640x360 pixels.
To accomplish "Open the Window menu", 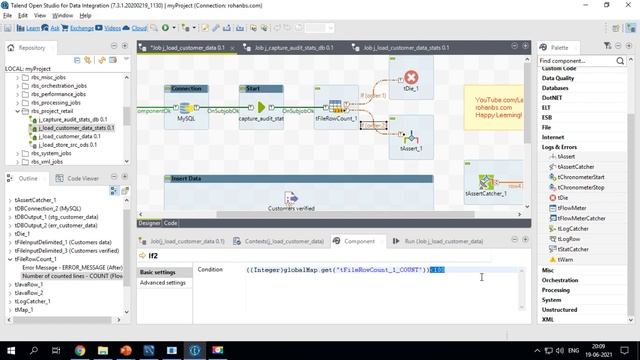I will [62, 16].
